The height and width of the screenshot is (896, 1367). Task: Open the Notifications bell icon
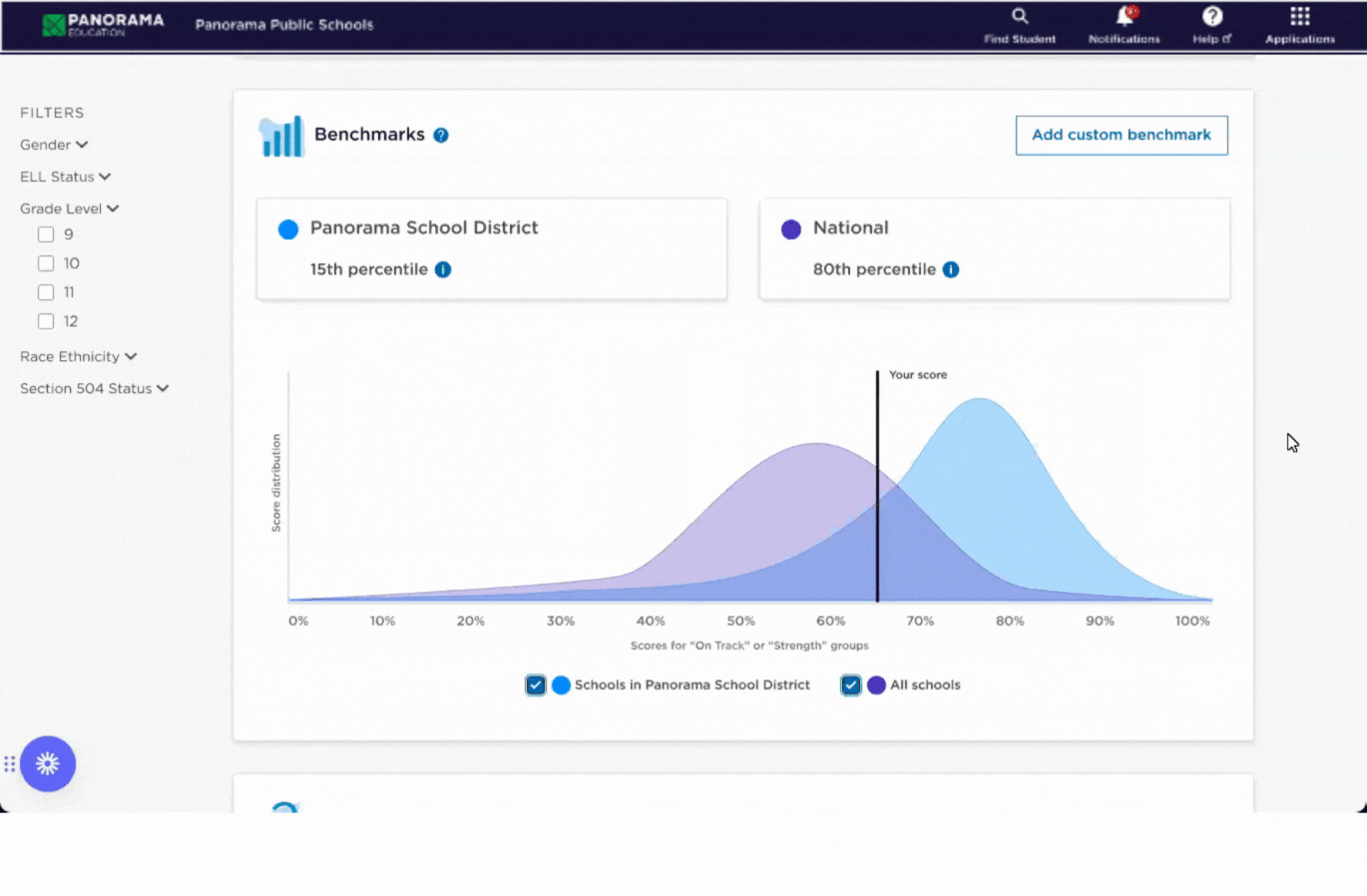pos(1124,17)
